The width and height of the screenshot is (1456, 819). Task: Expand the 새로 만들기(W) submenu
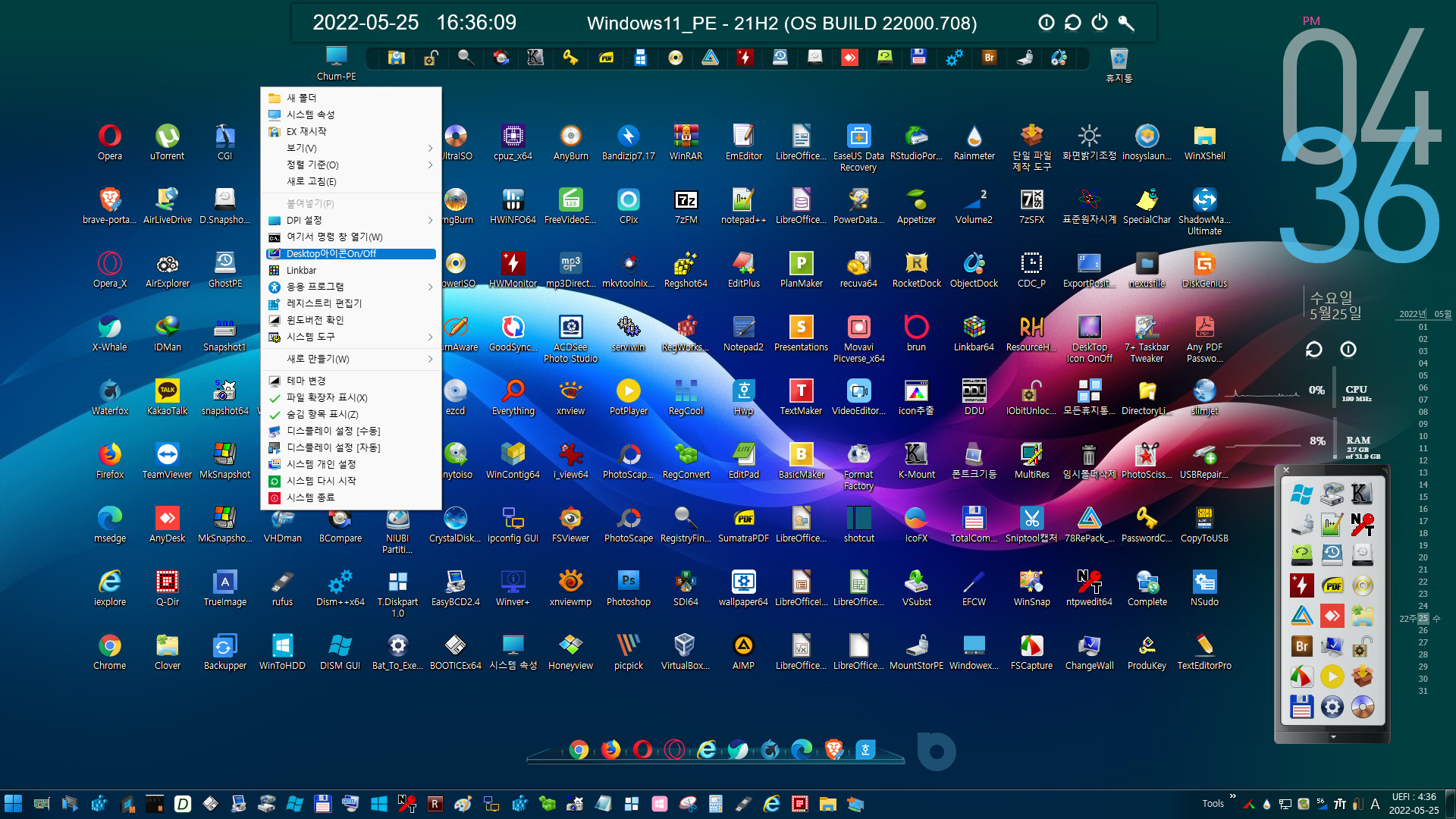coord(351,359)
